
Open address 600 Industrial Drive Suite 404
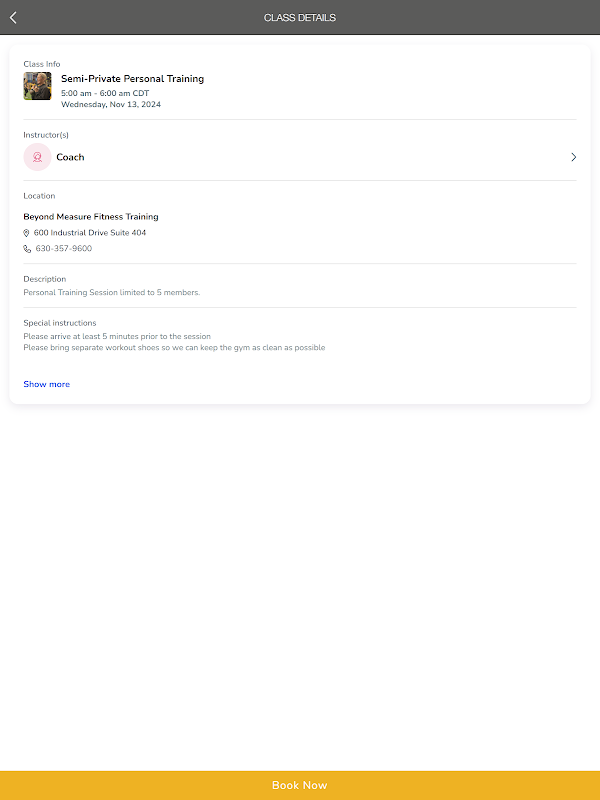pyautogui.click(x=90, y=233)
